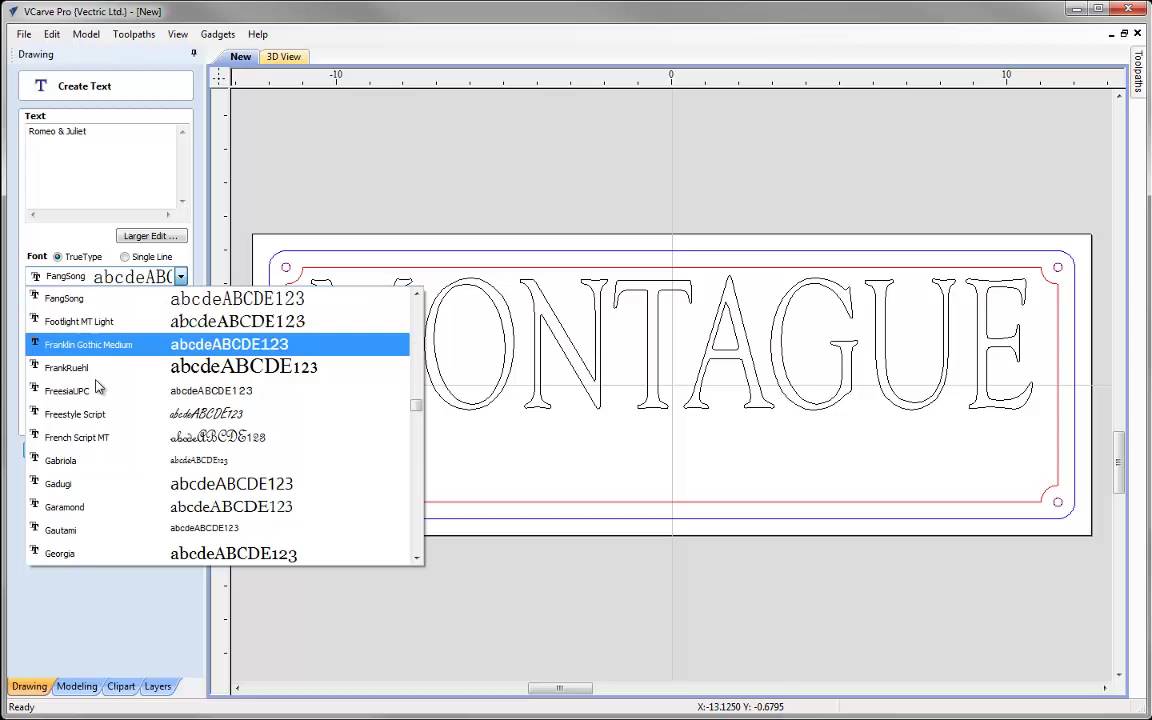Choose Gadugi font in list

tap(217, 483)
